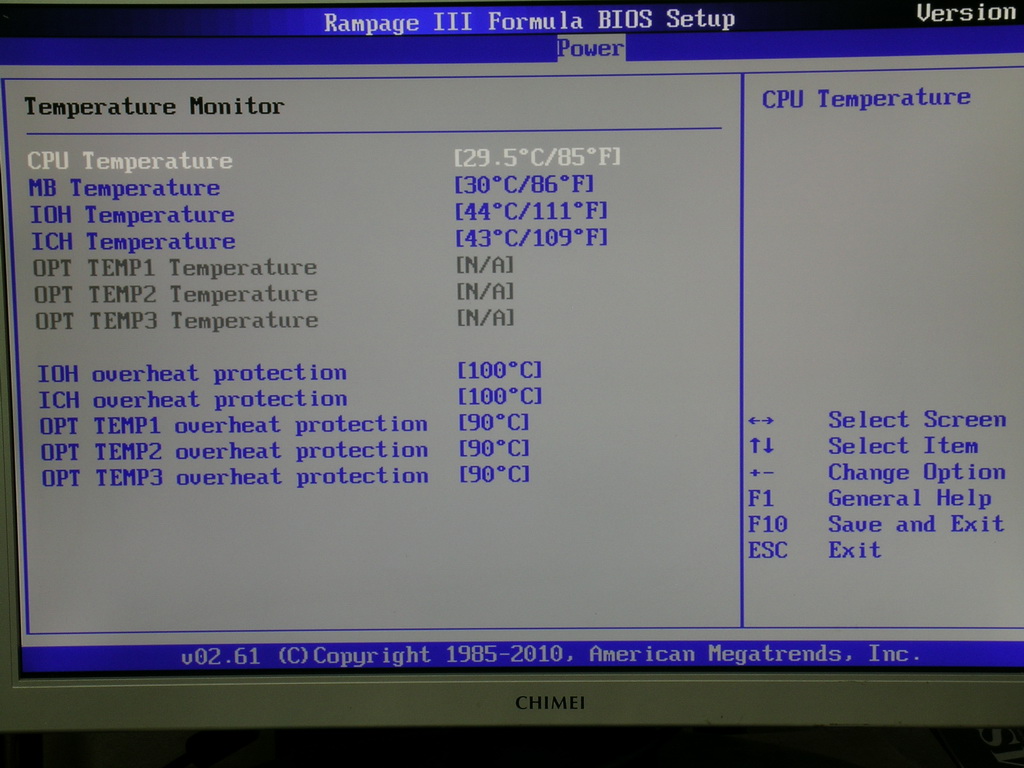Select the CPU Temperature row label
This screenshot has width=1024, height=768.
click(130, 161)
